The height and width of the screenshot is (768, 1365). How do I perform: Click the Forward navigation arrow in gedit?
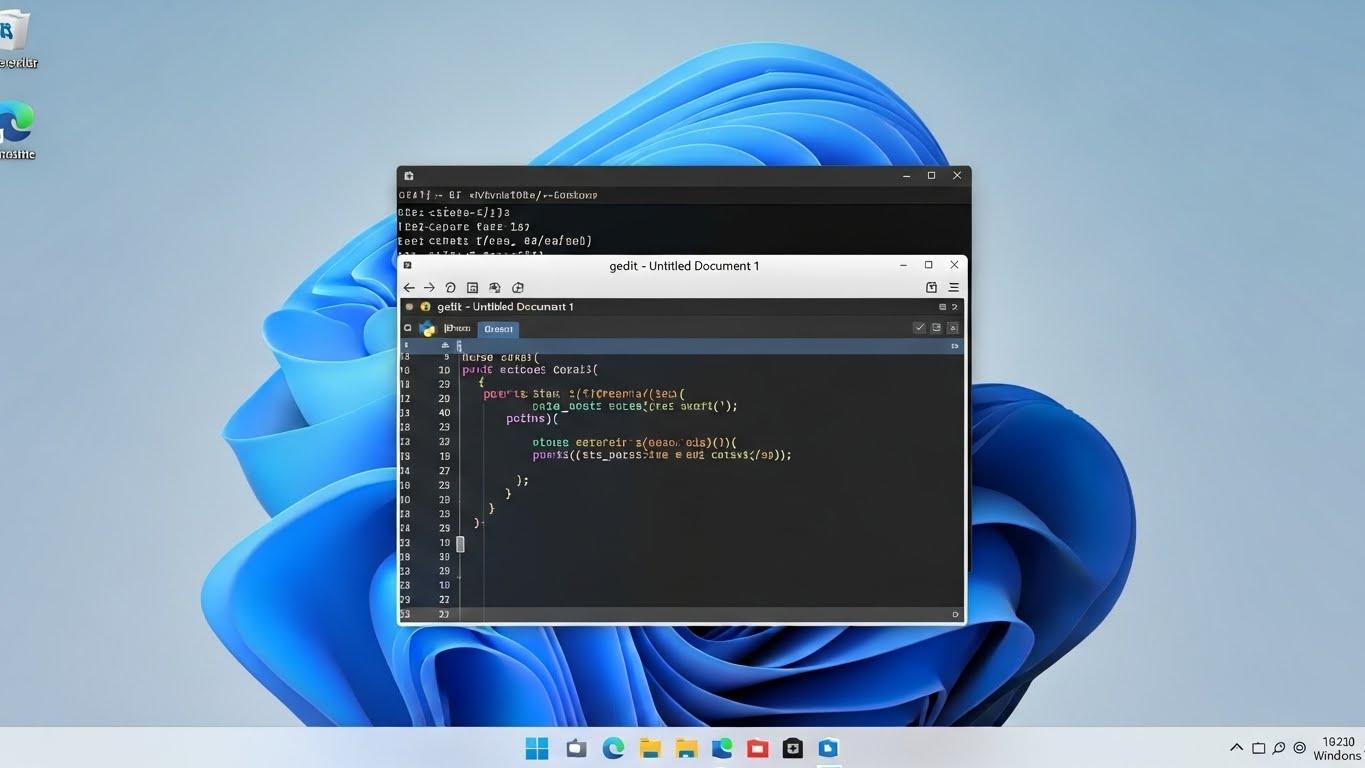[429, 287]
